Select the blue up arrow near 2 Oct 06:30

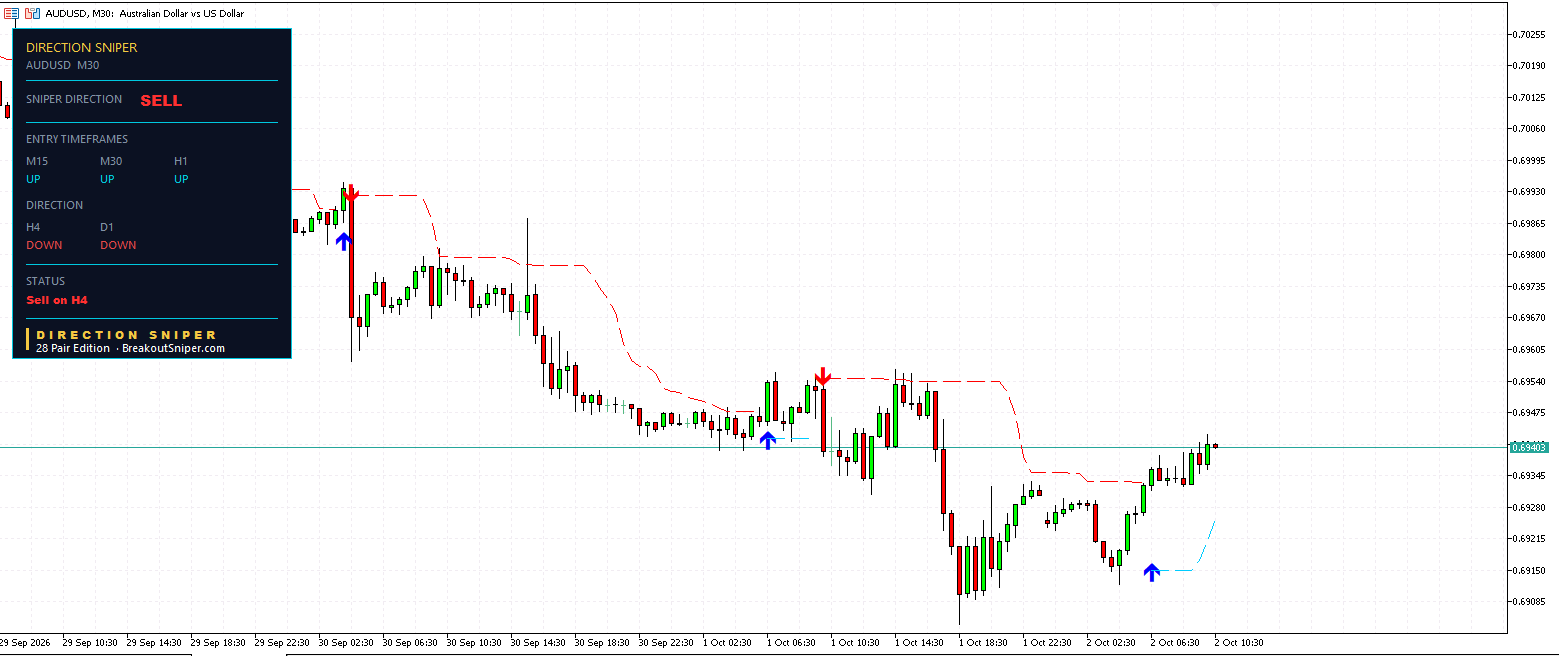point(1151,572)
